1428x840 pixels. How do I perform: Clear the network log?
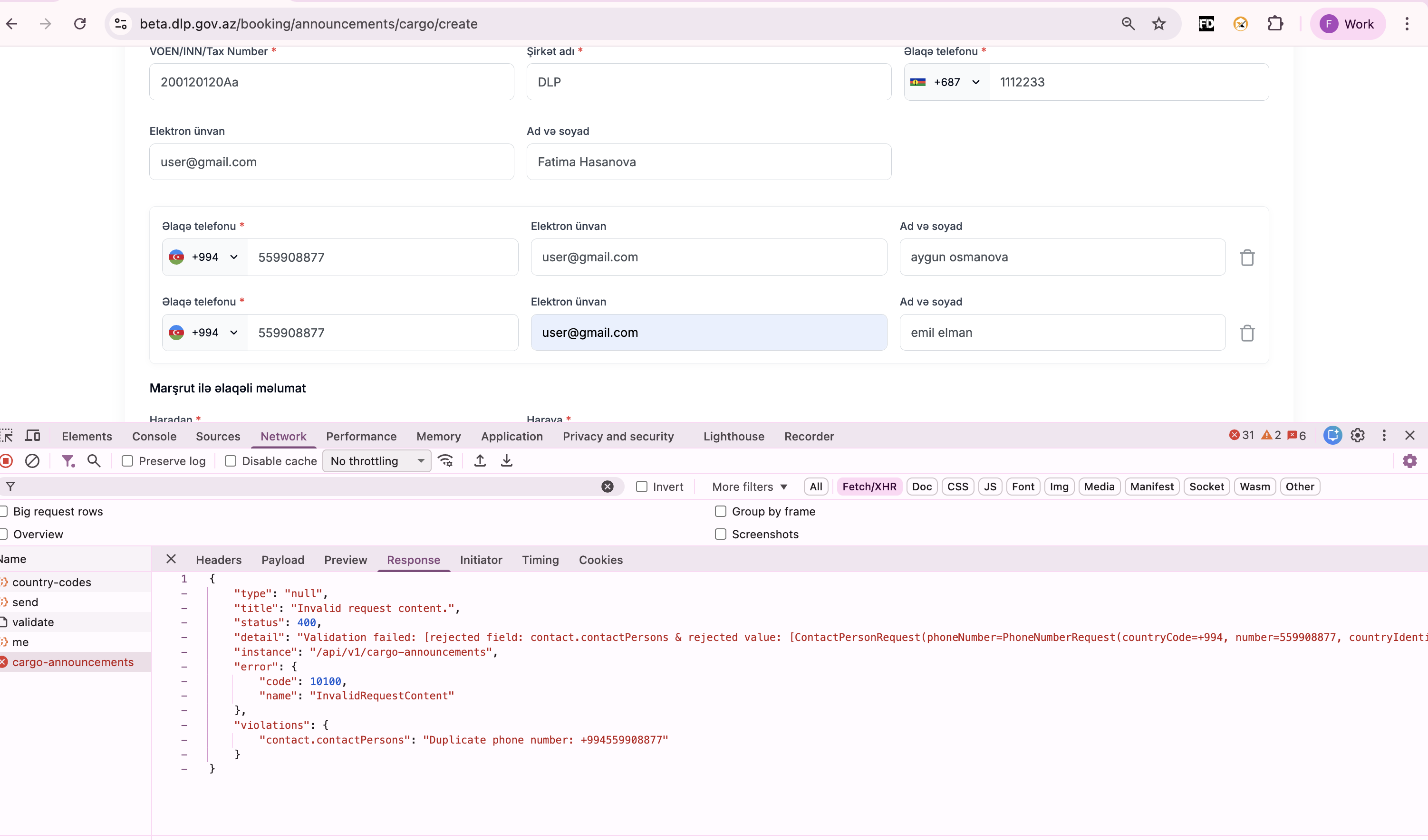click(x=32, y=460)
